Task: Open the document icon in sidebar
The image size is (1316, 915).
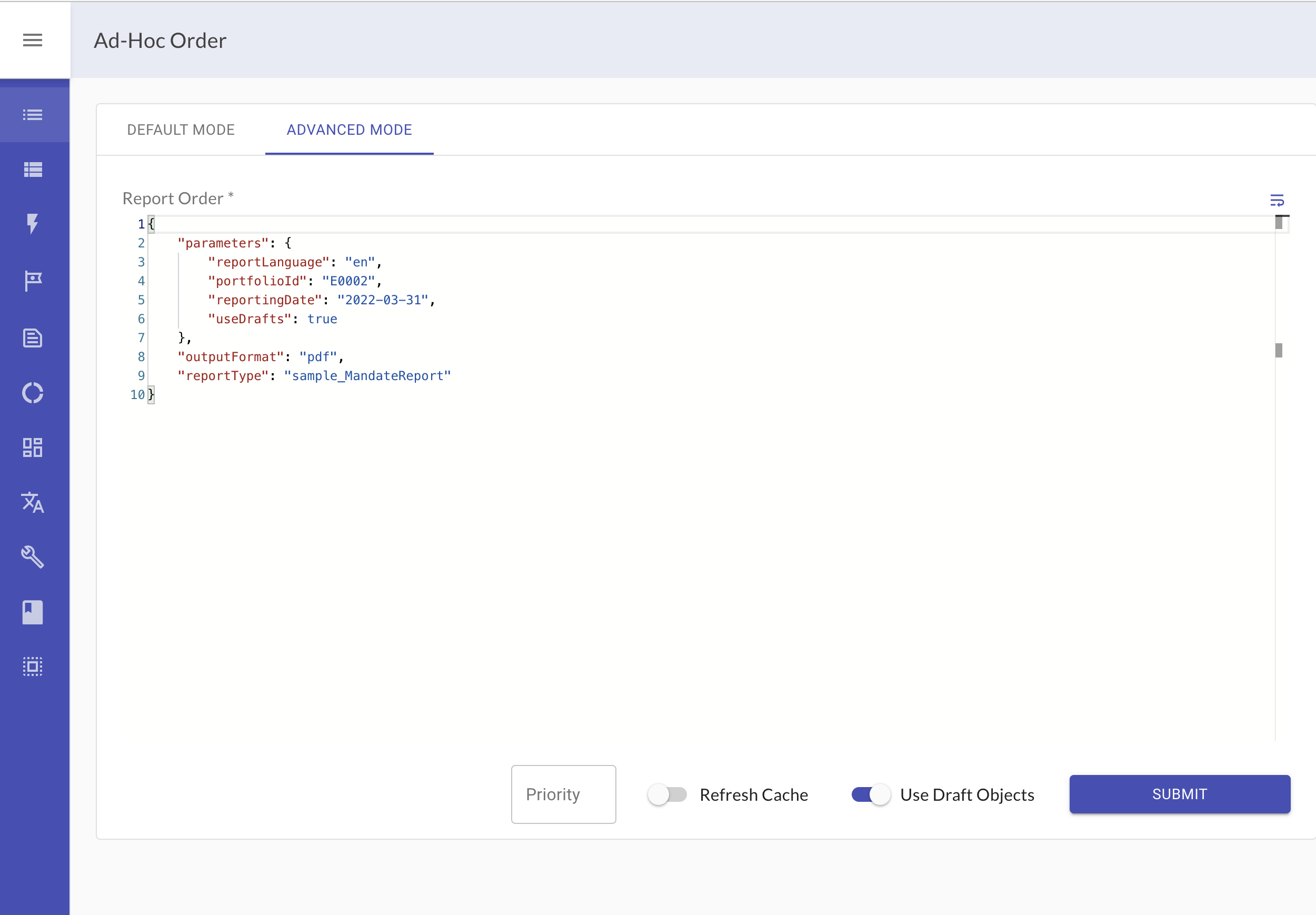Action: [x=33, y=337]
